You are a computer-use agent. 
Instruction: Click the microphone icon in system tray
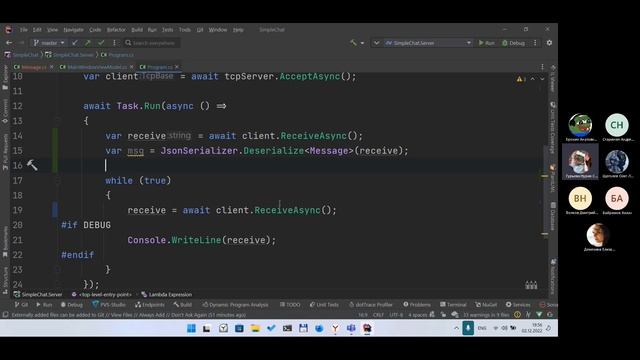click(468, 328)
